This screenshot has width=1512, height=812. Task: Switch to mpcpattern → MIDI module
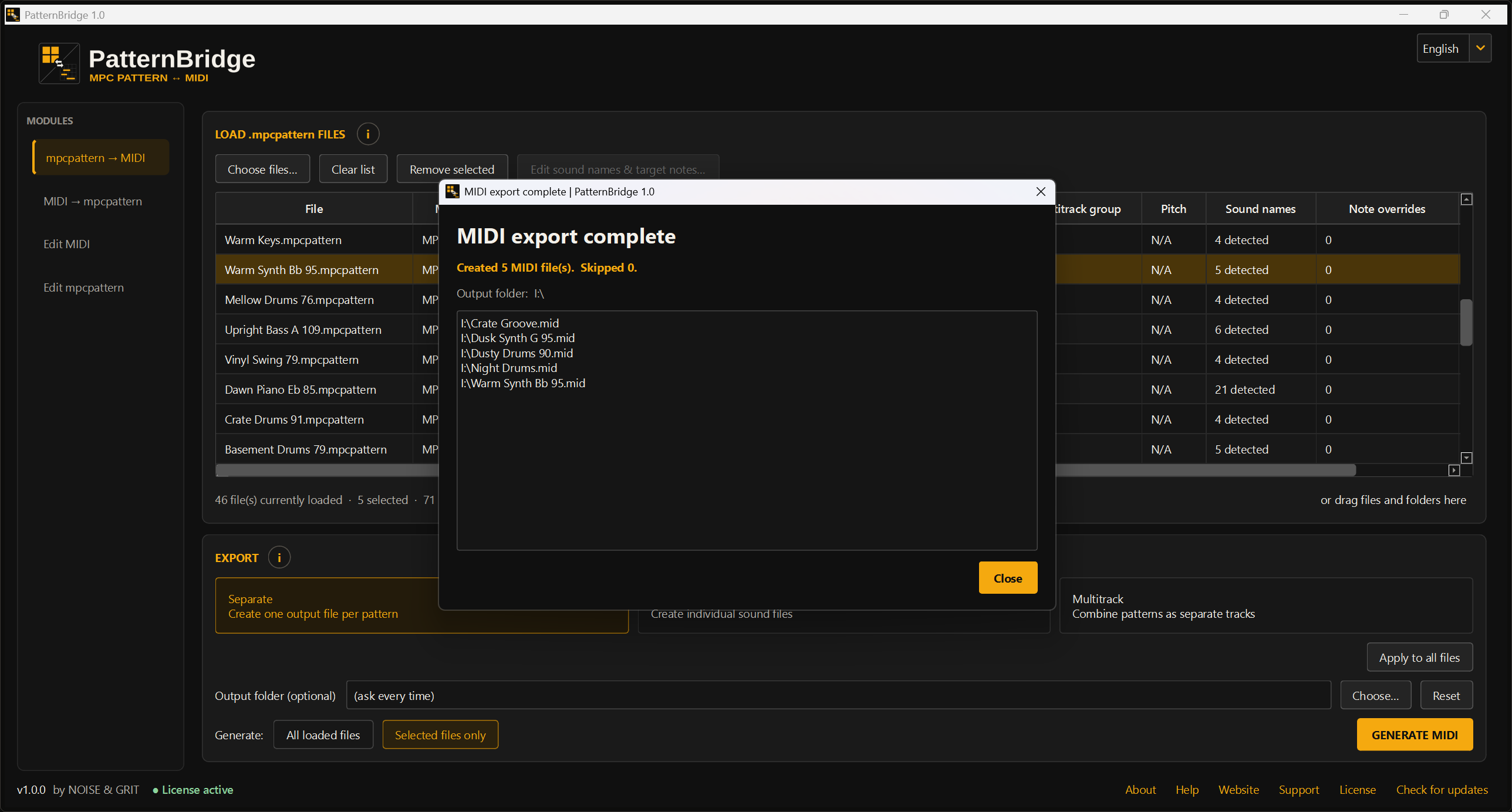coord(101,157)
